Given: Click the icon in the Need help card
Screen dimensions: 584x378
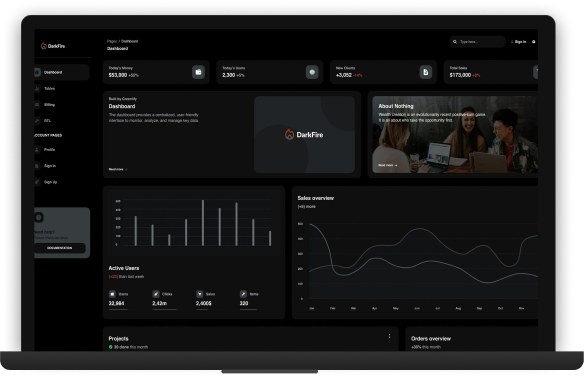Looking at the screenshot, I should click(38, 217).
